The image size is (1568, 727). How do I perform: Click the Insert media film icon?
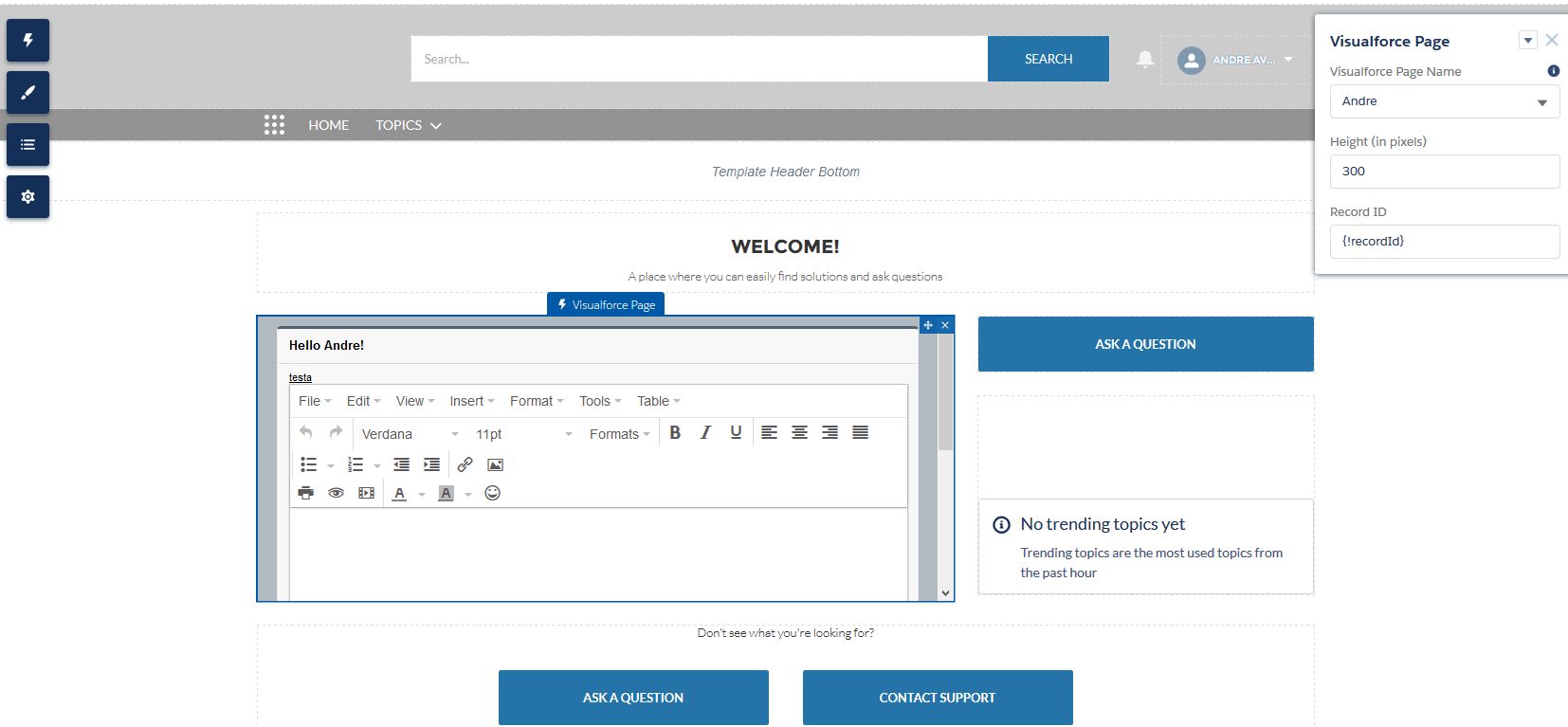[x=366, y=493]
